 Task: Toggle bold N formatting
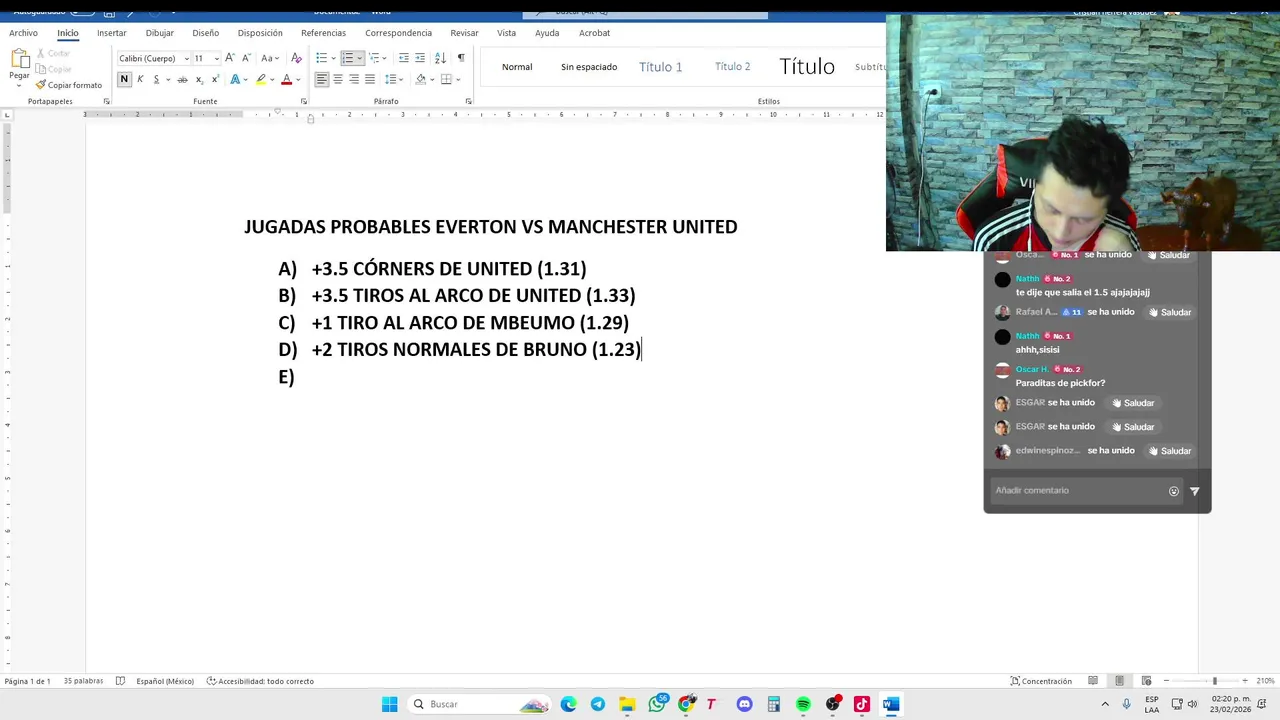pyautogui.click(x=124, y=79)
